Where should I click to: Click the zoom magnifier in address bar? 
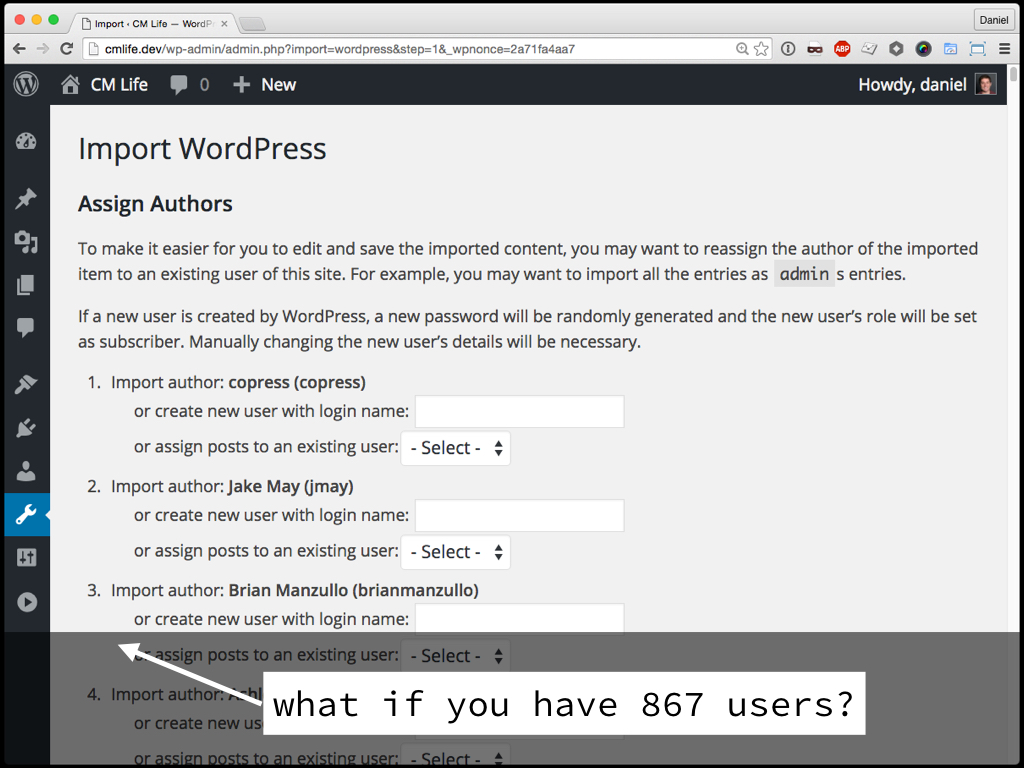[x=743, y=49]
